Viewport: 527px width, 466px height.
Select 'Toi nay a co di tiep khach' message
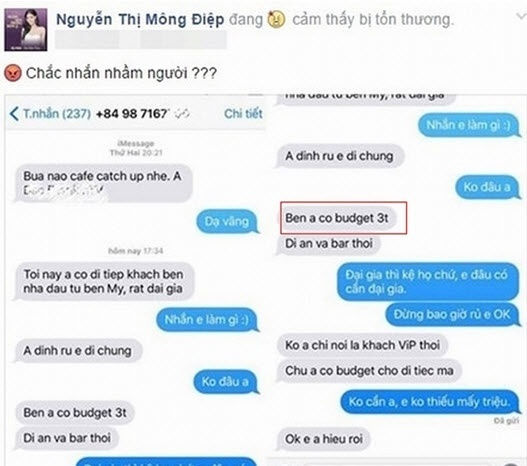(104, 281)
